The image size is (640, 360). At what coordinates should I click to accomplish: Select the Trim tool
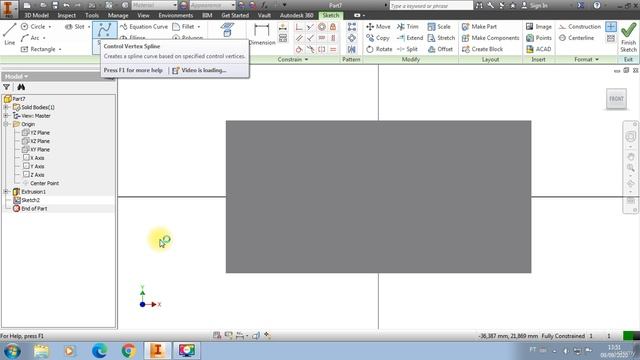coord(408,27)
